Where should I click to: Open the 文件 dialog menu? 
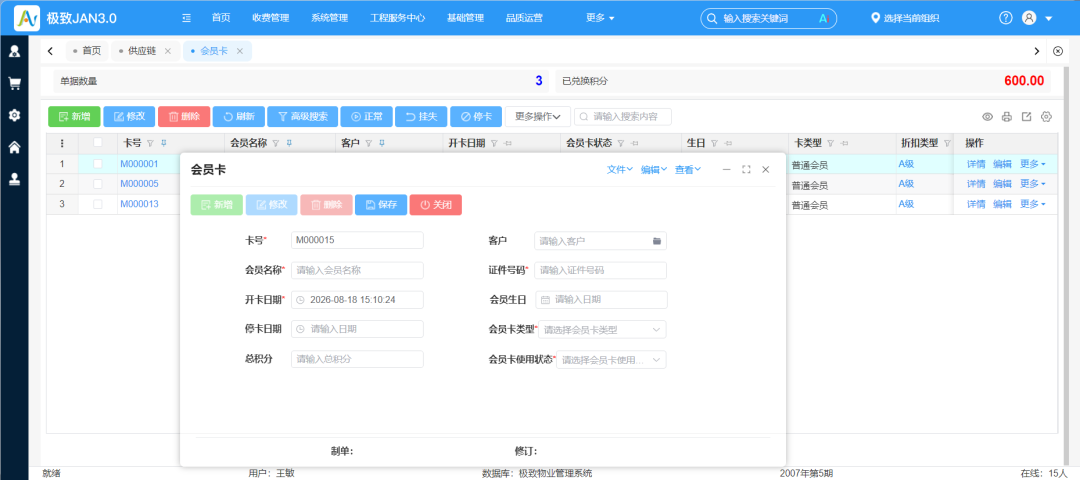click(620, 169)
